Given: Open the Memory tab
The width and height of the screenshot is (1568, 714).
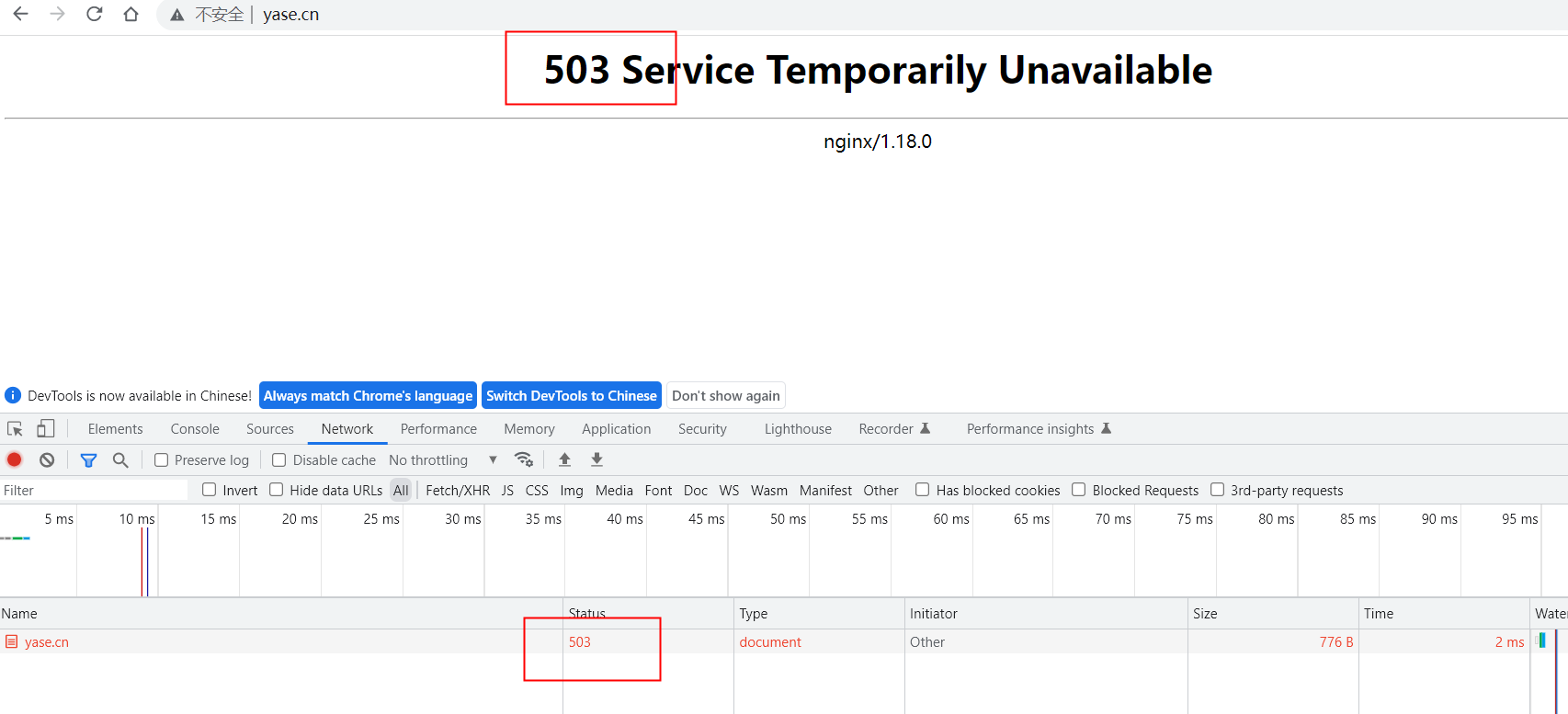Looking at the screenshot, I should click(529, 429).
